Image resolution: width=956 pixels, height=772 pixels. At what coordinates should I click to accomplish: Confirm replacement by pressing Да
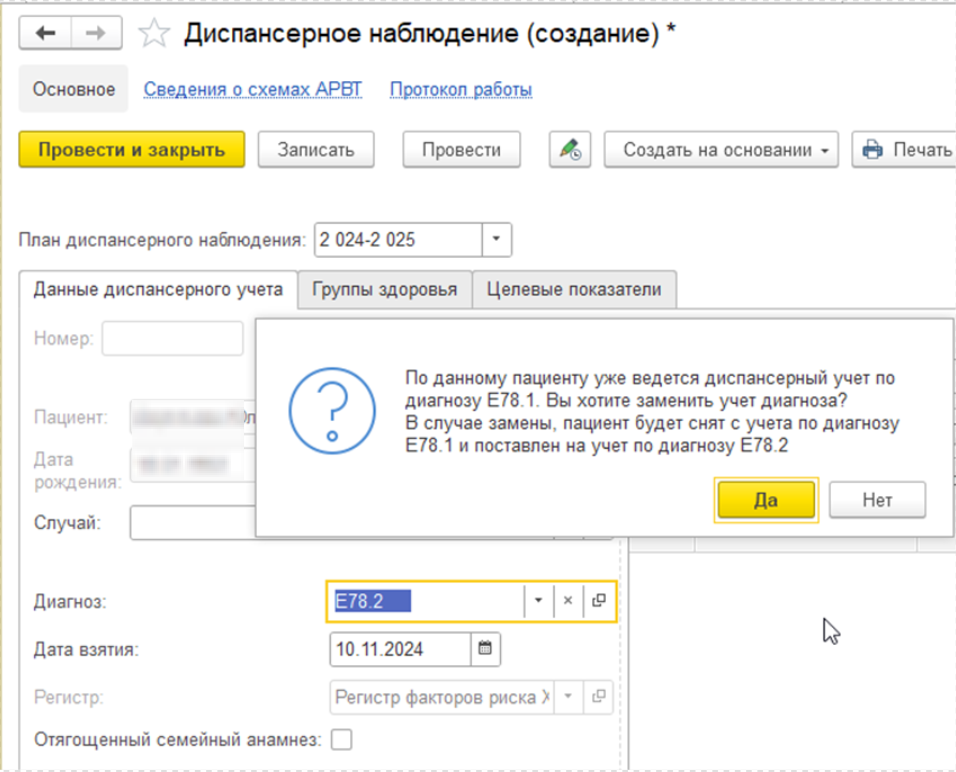click(766, 500)
